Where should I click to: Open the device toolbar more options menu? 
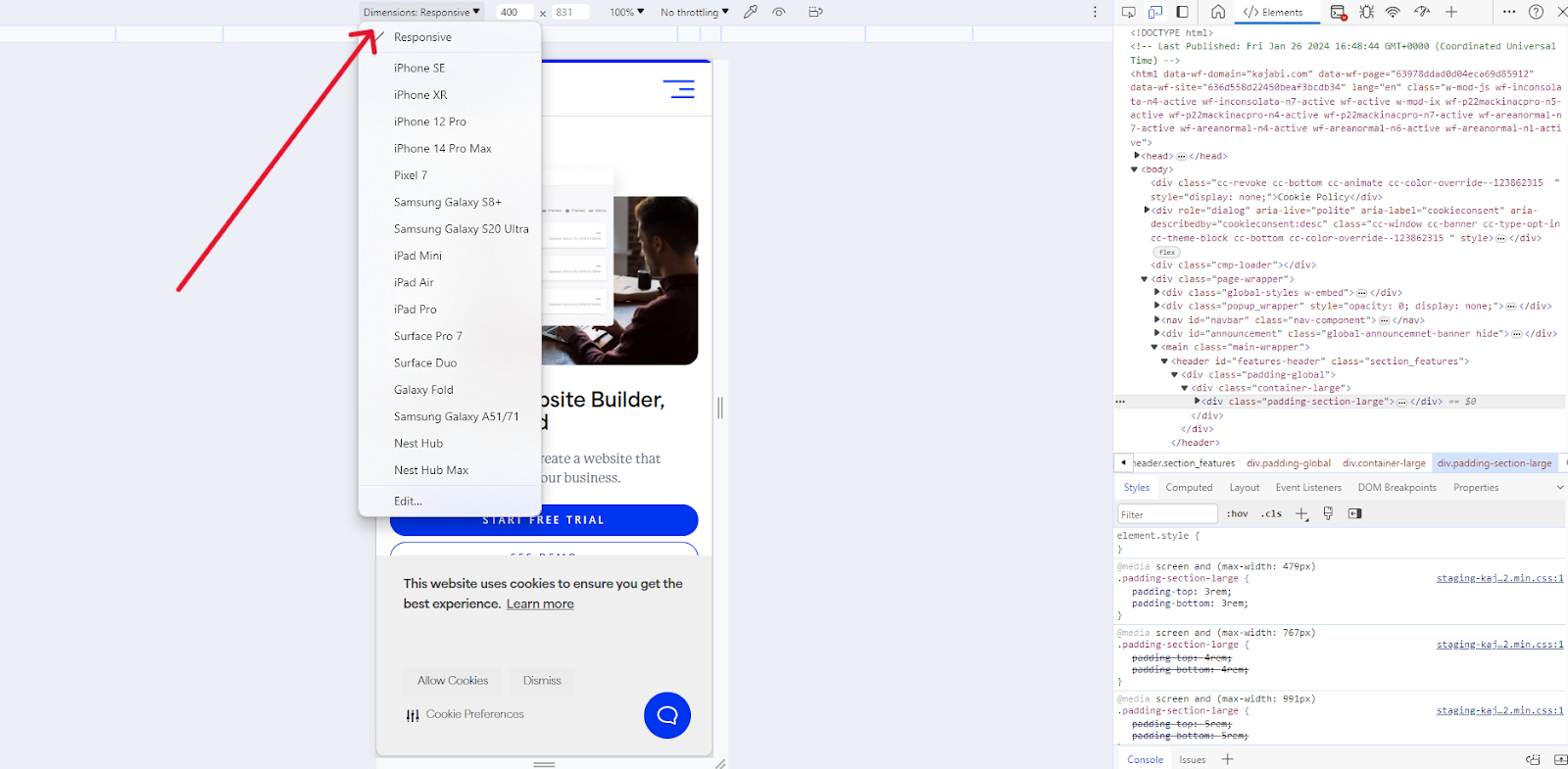[1096, 12]
